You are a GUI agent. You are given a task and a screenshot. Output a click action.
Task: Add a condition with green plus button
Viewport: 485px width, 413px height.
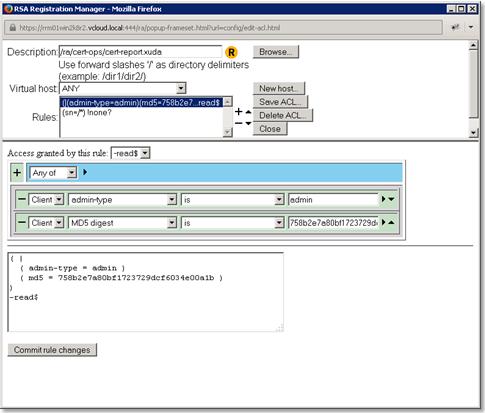tap(17, 173)
